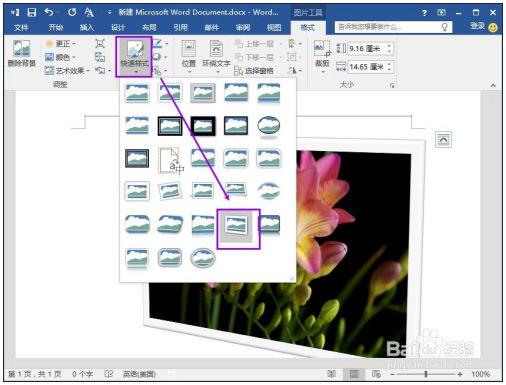The height and width of the screenshot is (385, 506).
Task: Click the word count 0 个字
Action: point(82,374)
